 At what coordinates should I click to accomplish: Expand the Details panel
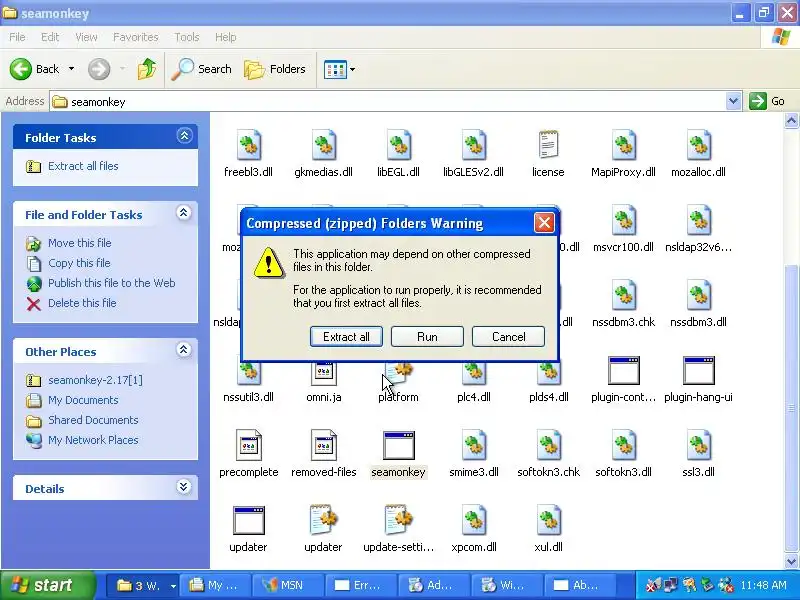[x=184, y=487]
